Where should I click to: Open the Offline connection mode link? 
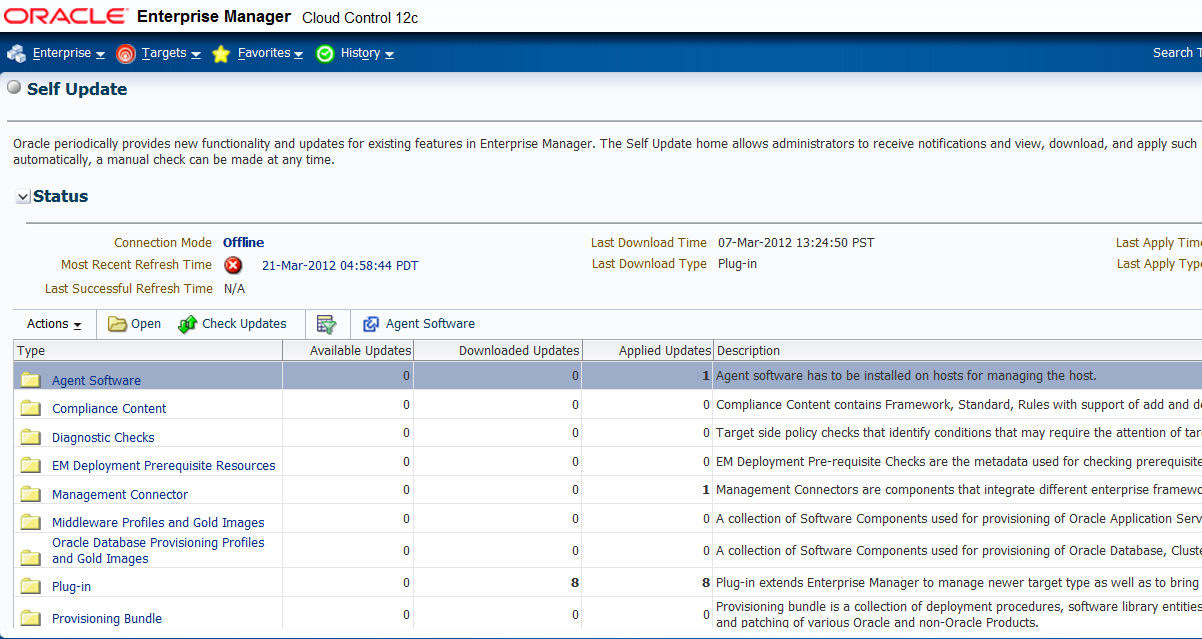[x=243, y=242]
